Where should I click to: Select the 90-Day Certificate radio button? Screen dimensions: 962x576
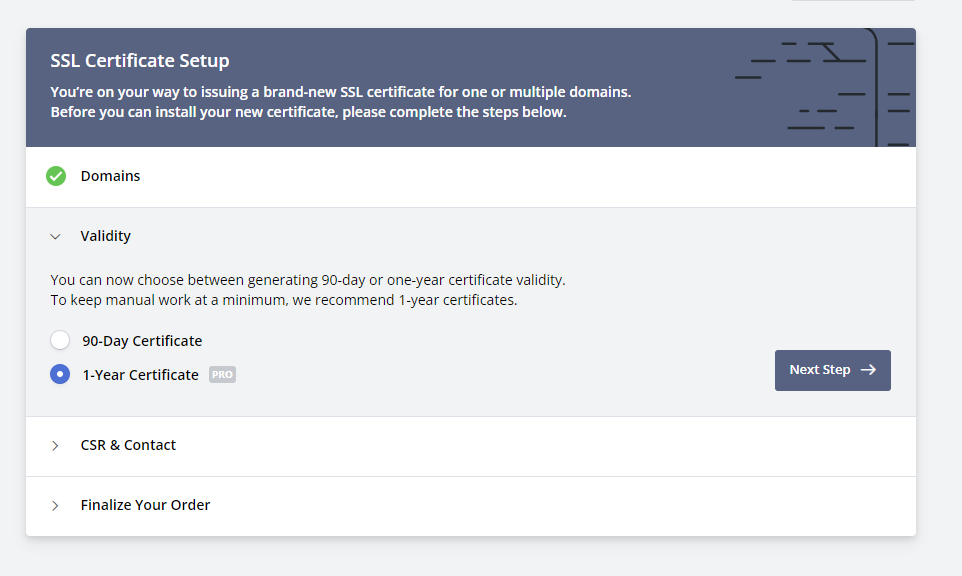pyautogui.click(x=60, y=341)
